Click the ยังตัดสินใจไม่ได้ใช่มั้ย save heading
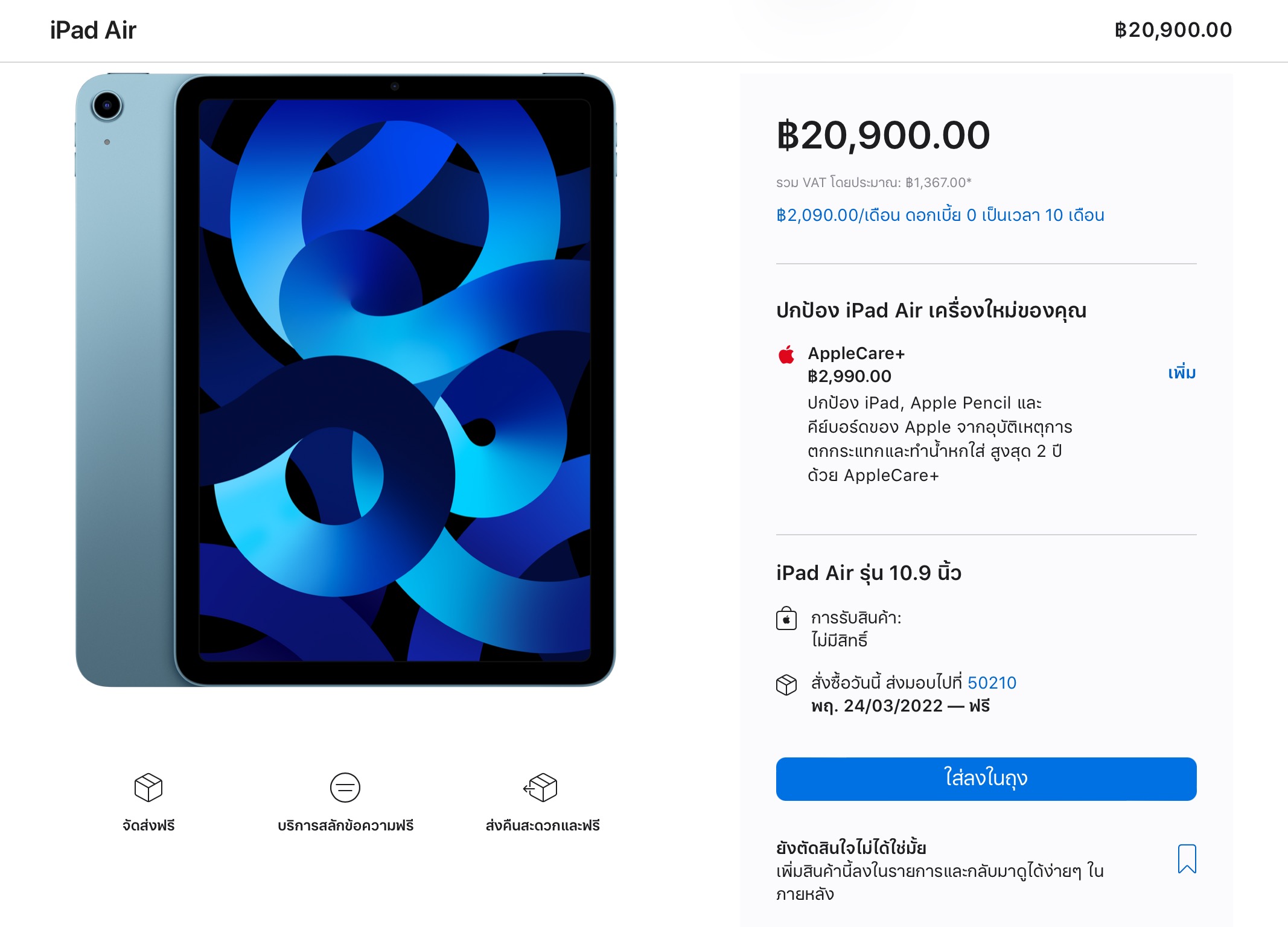The image size is (1288, 927). pyautogui.click(x=851, y=848)
